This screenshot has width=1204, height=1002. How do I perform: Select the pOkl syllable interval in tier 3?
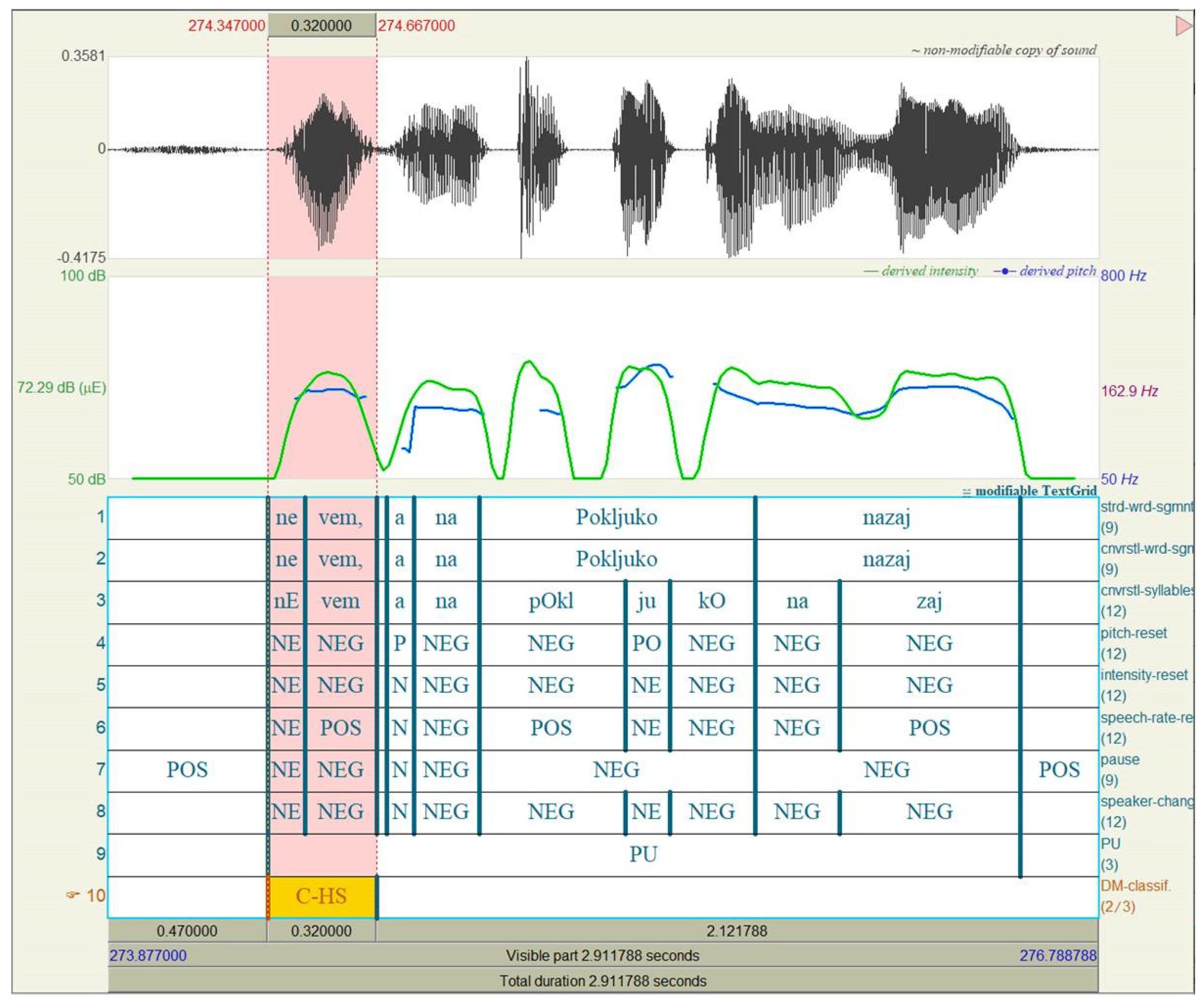tap(551, 601)
